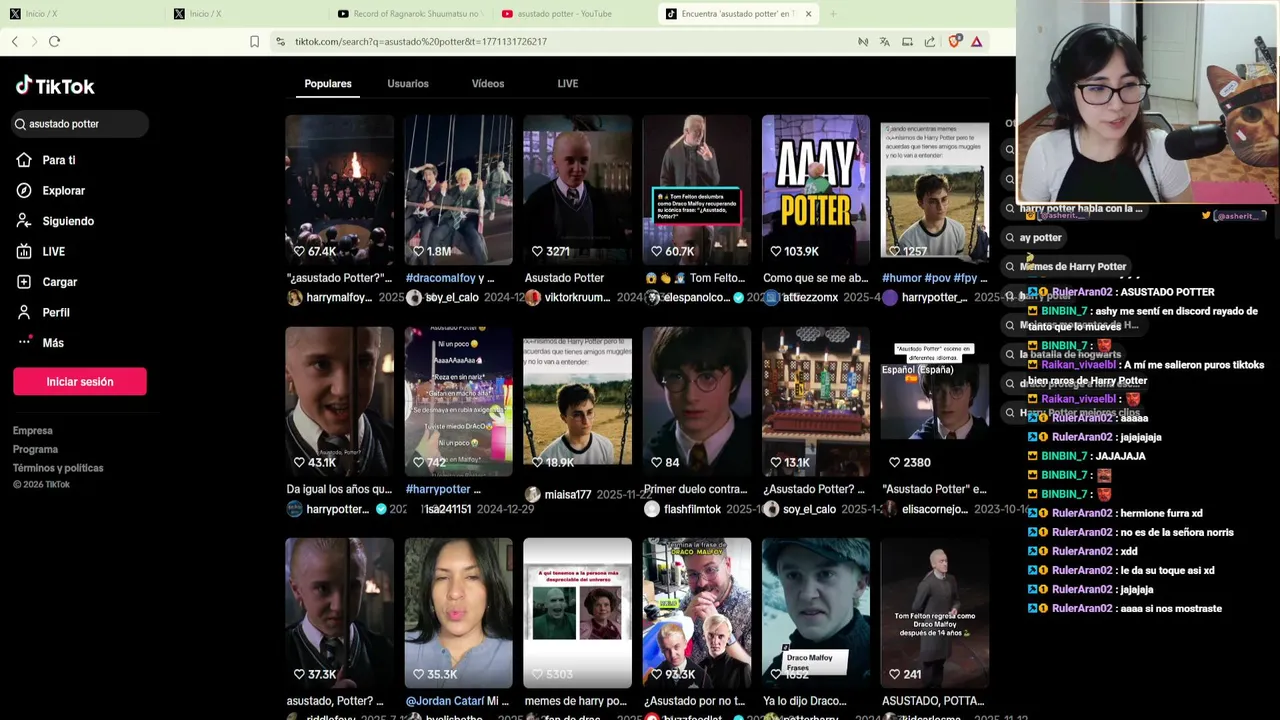Open the Lego Hogwarts video with 13.1K likes
The height and width of the screenshot is (720, 1280).
[x=816, y=401]
